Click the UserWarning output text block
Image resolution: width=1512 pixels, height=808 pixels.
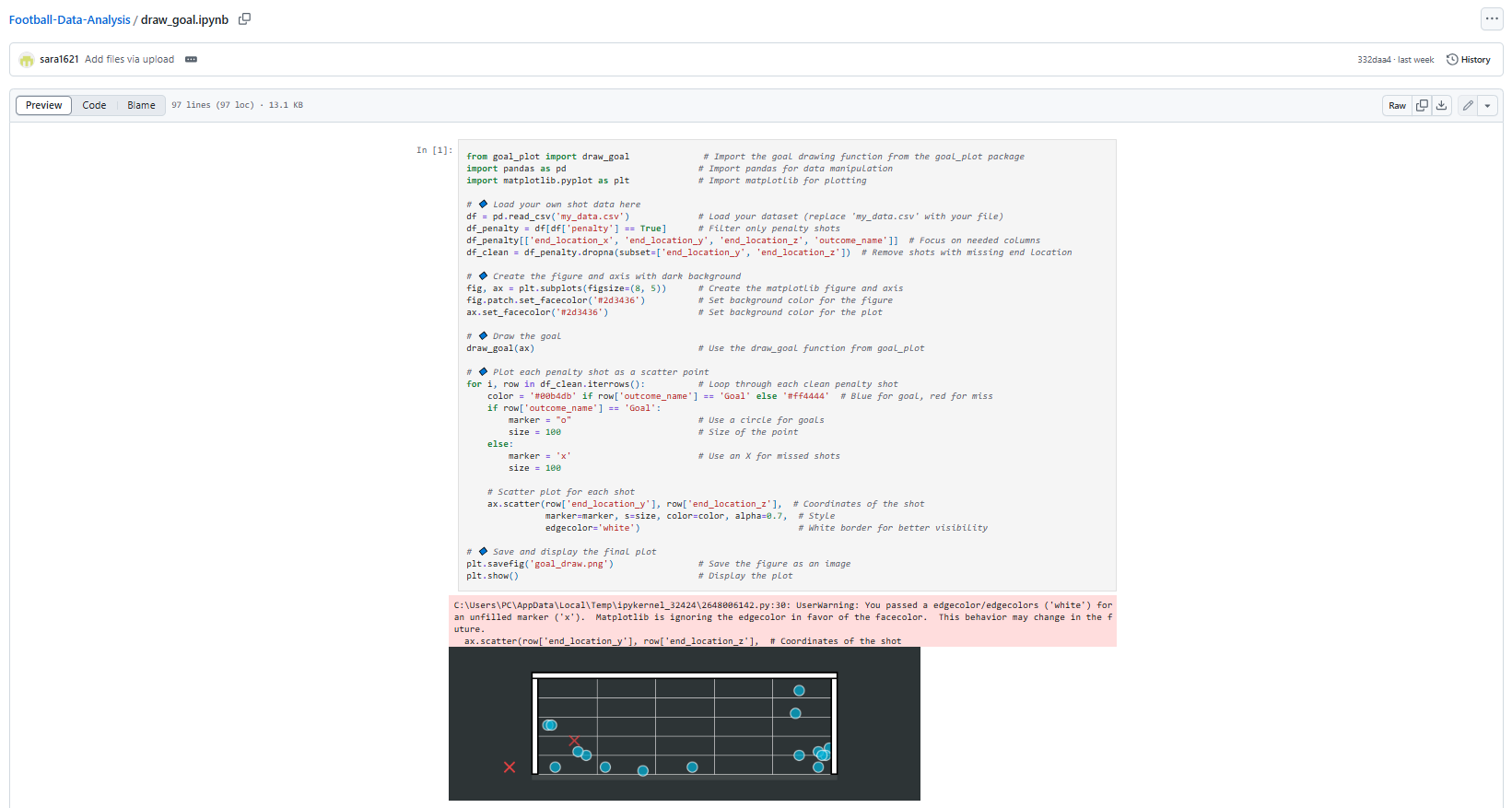(782, 622)
